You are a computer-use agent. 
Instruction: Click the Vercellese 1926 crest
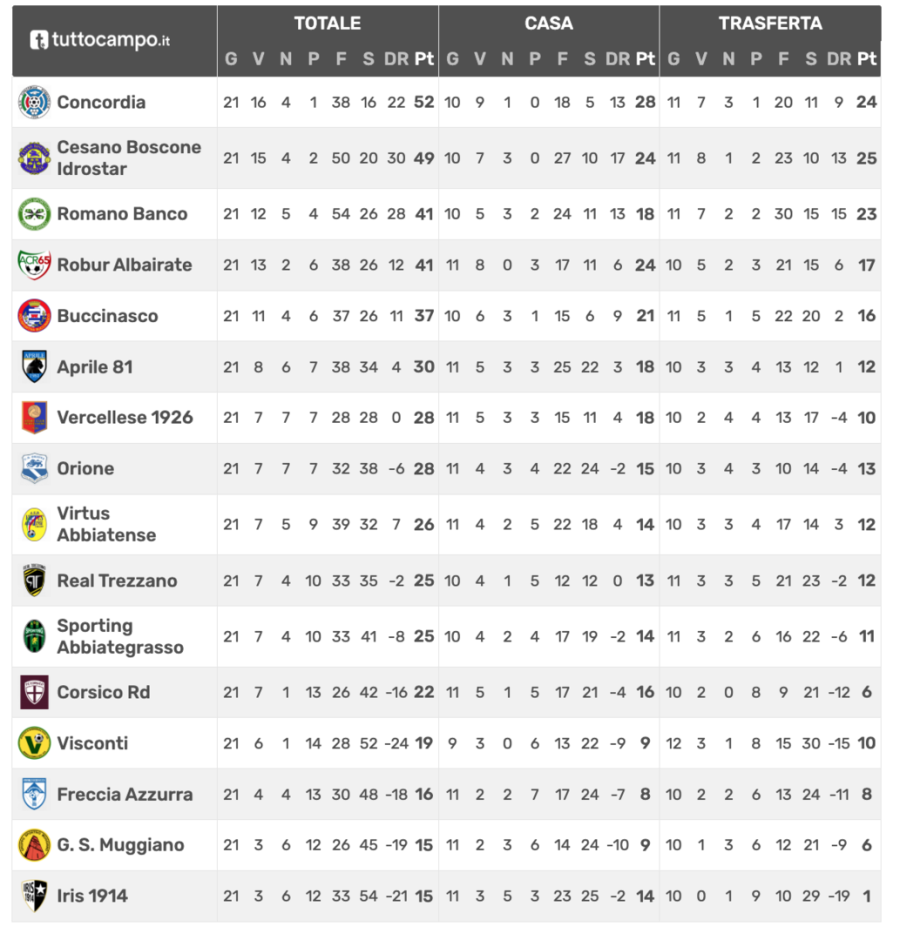(x=34, y=418)
